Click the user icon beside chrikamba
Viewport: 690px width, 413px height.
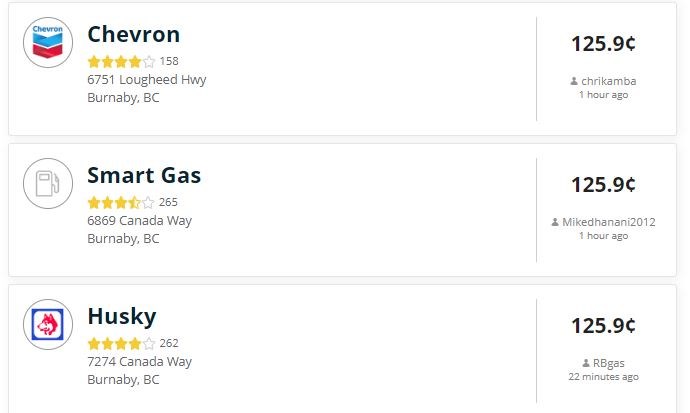574,81
